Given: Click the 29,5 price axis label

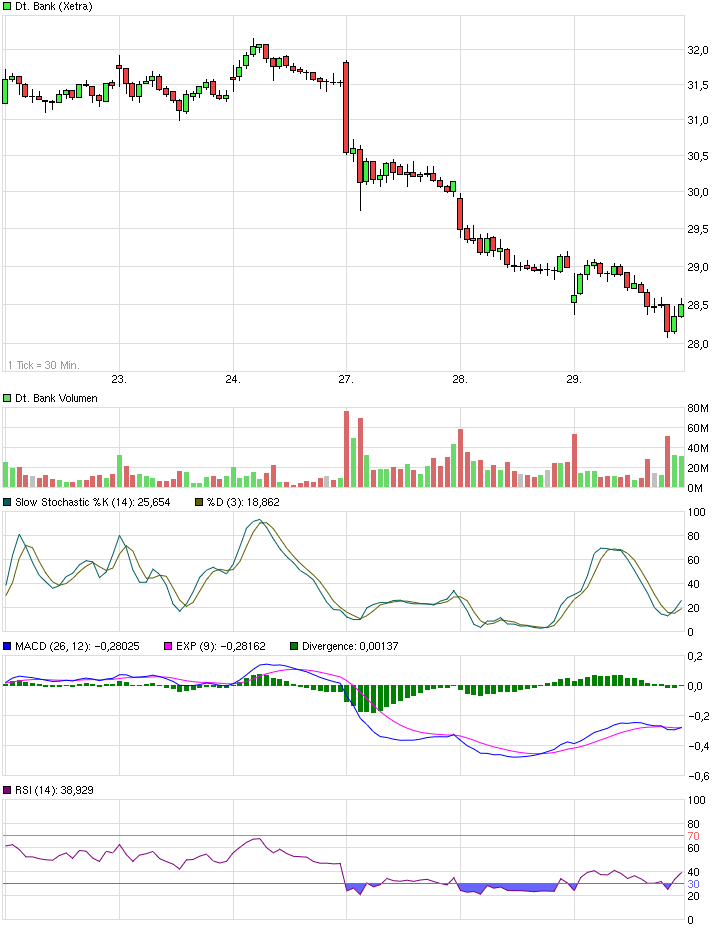Looking at the screenshot, I should click(698, 230).
